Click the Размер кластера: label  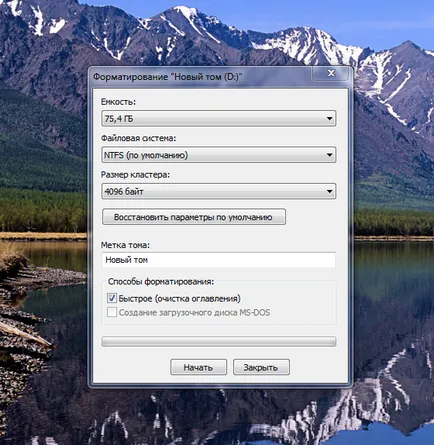[135, 175]
